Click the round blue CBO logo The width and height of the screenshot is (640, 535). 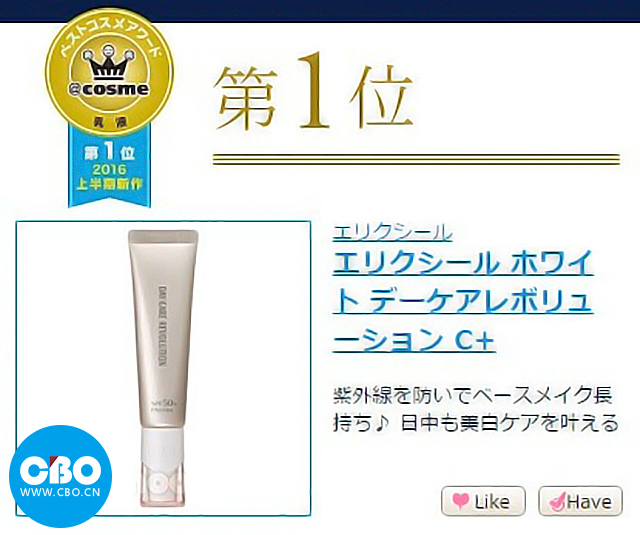pos(61,476)
